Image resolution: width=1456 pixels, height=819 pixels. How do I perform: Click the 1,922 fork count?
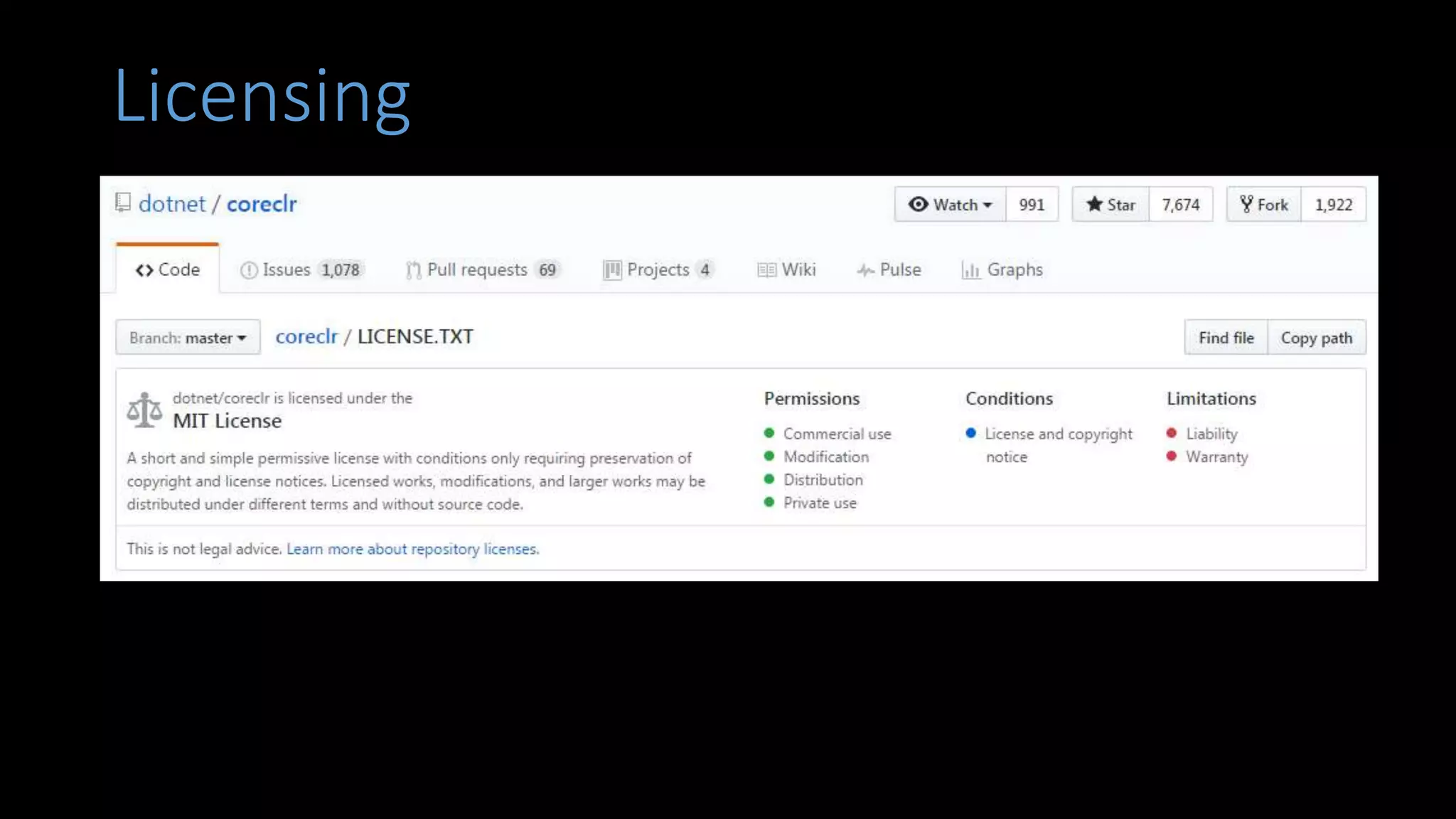click(1333, 205)
